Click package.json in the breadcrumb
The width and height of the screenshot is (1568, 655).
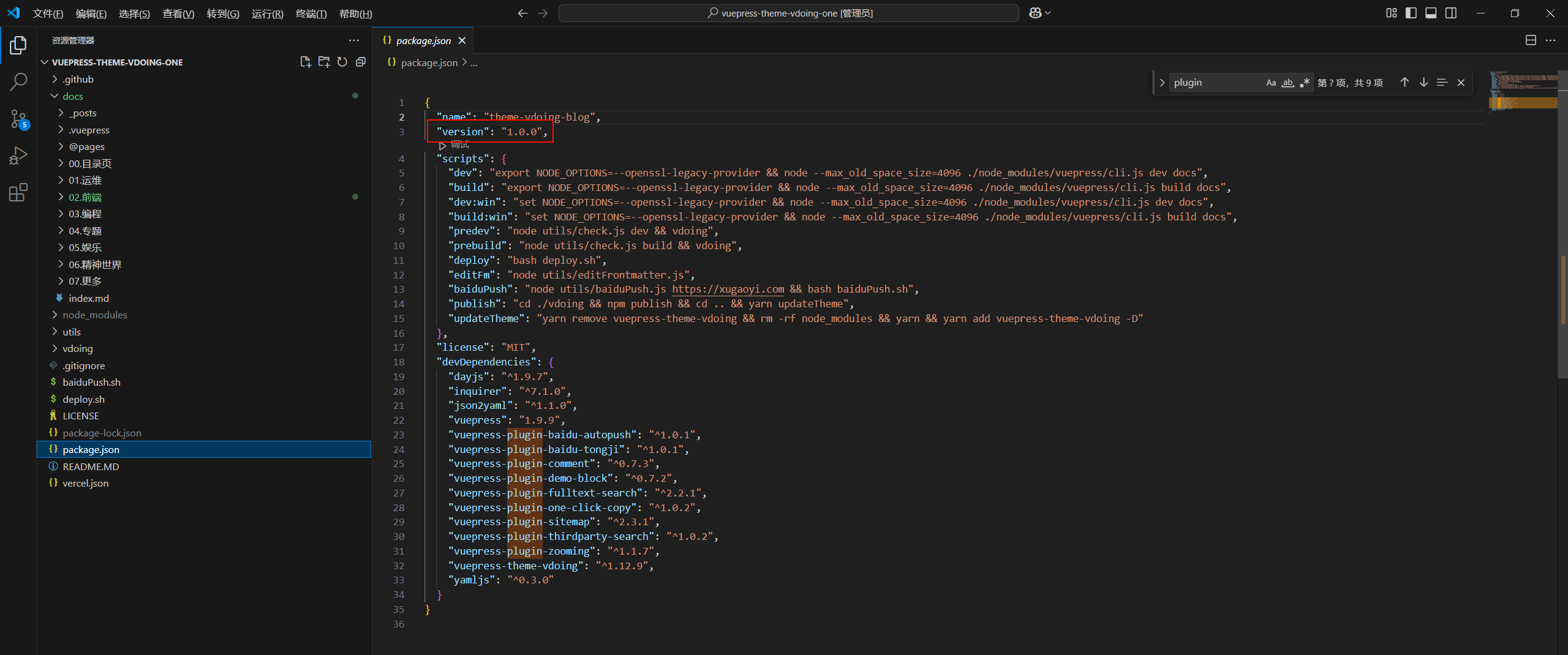point(429,62)
